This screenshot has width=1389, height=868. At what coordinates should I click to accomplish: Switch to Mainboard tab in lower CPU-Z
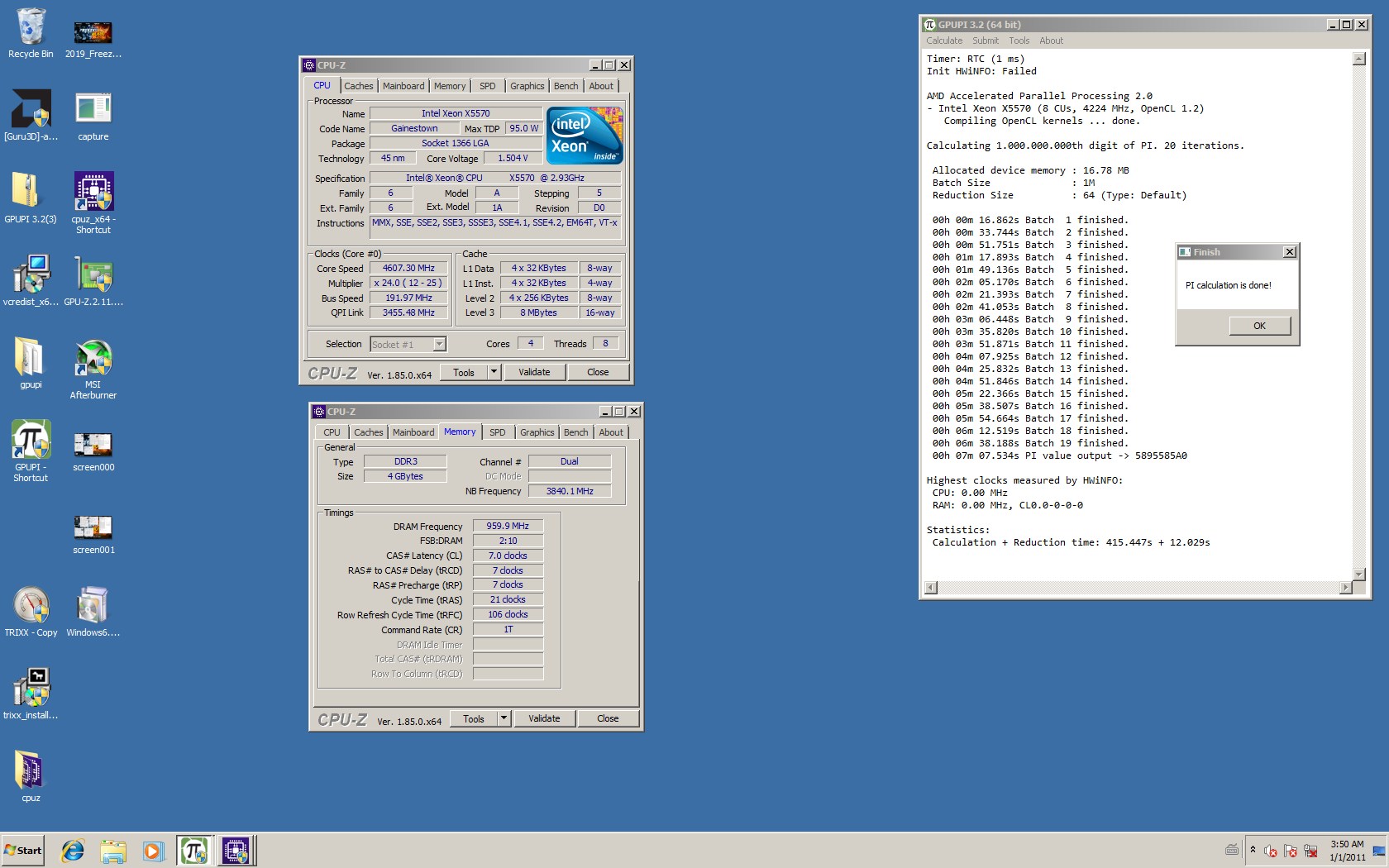[x=413, y=432]
